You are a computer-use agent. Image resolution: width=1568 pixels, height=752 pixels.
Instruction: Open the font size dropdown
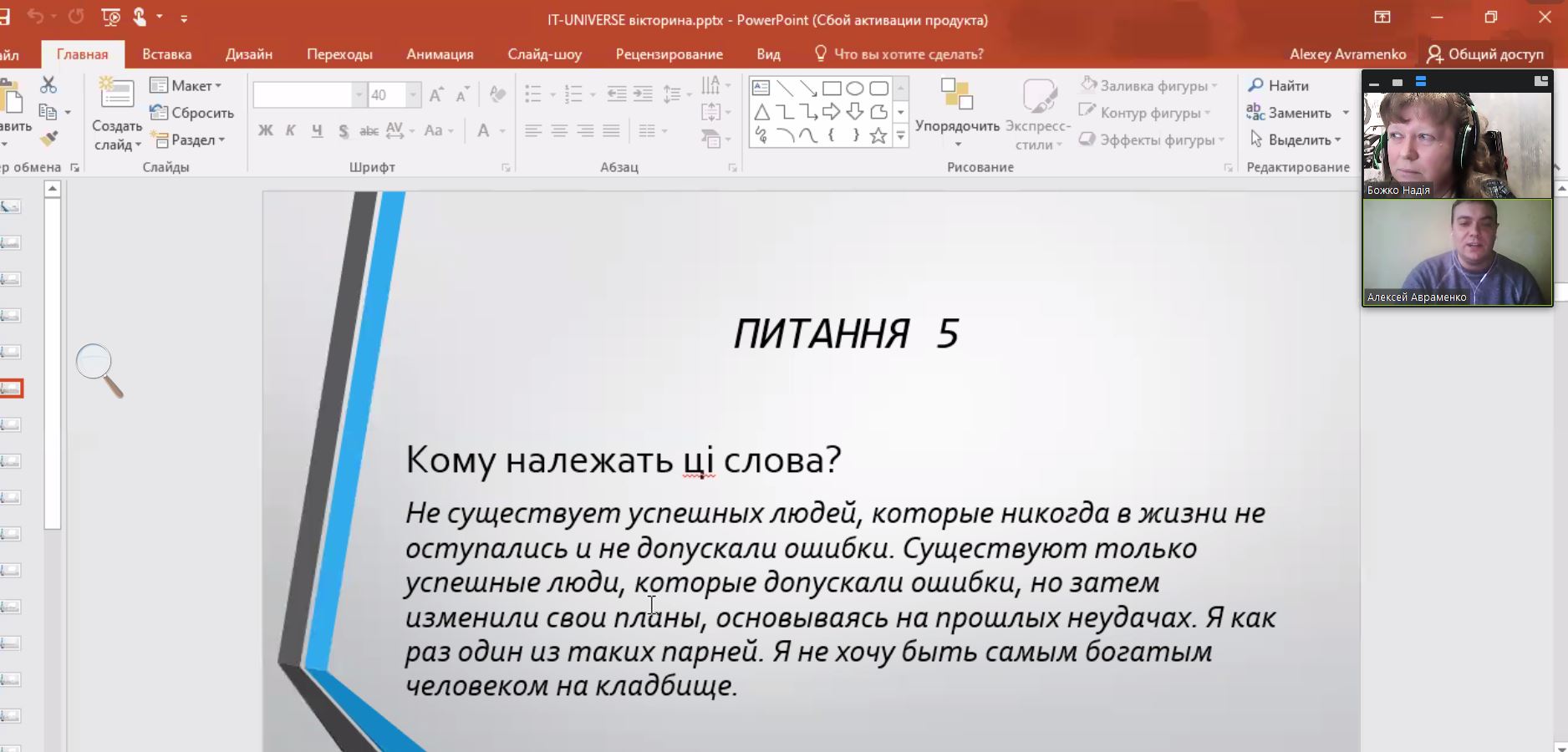point(413,94)
